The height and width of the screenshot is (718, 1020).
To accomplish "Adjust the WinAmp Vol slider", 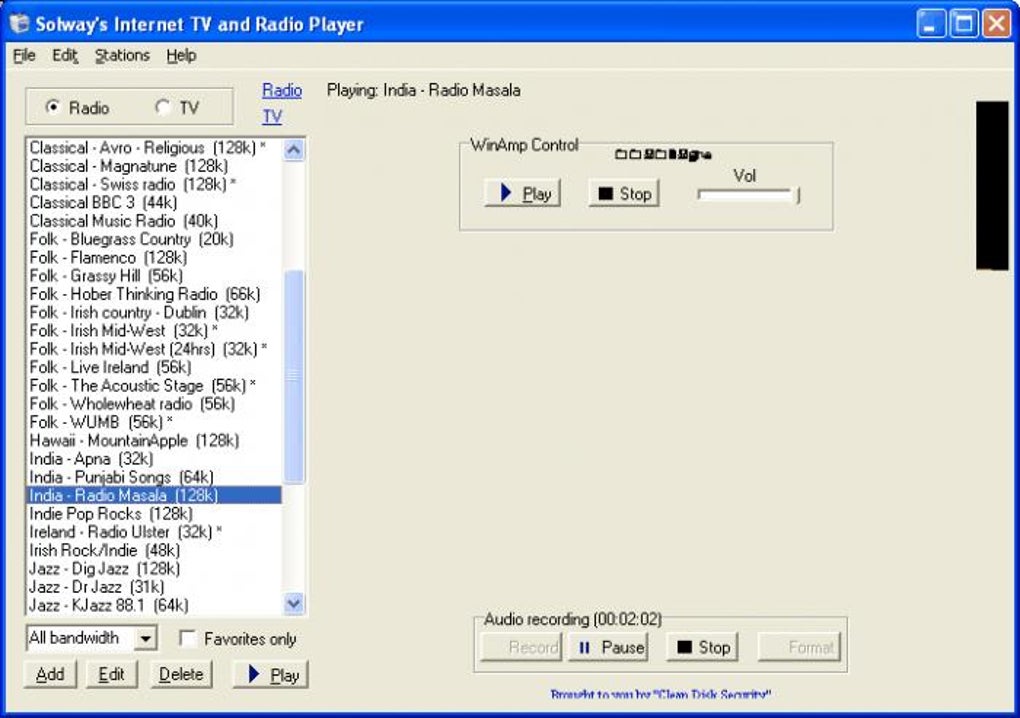I will (748, 194).
